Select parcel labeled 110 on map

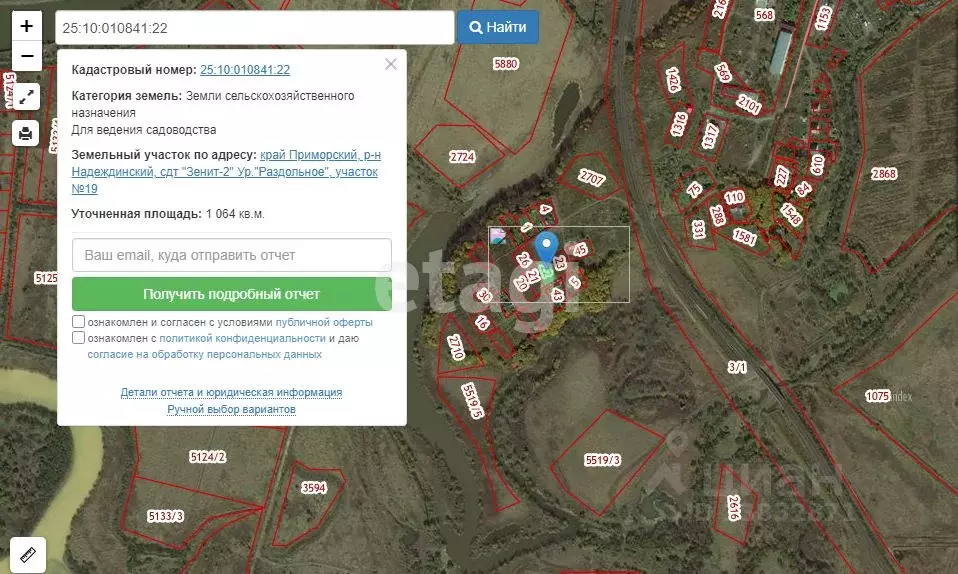pyautogui.click(x=734, y=197)
